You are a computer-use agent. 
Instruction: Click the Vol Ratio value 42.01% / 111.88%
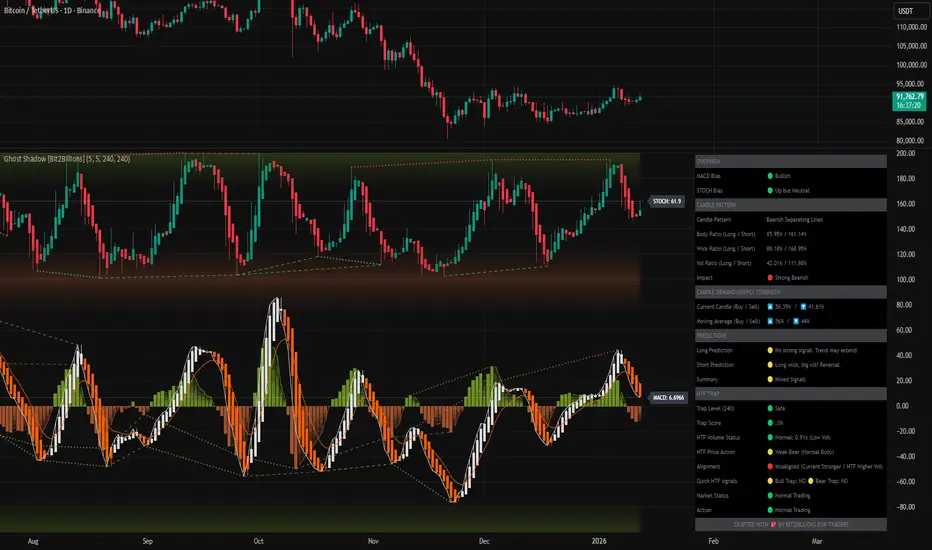(x=786, y=263)
